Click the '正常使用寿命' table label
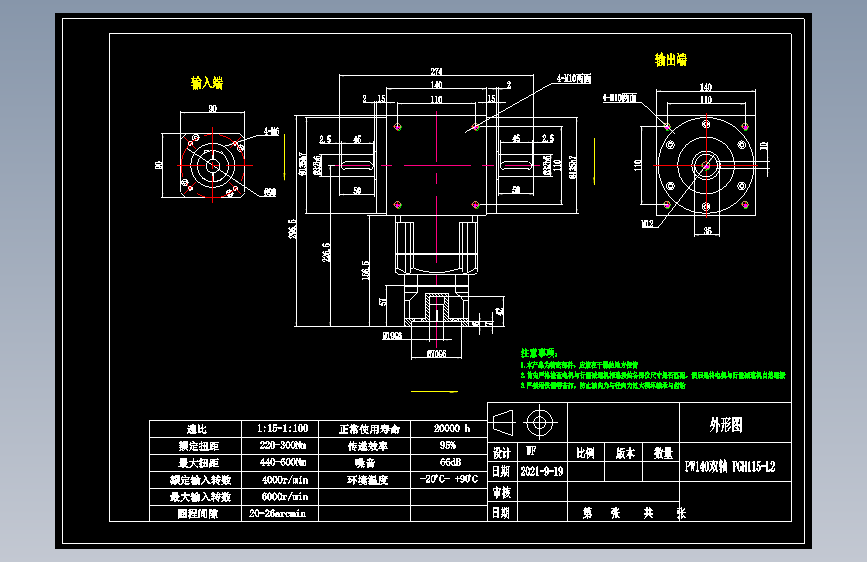This screenshot has width=867, height=562. [369, 429]
